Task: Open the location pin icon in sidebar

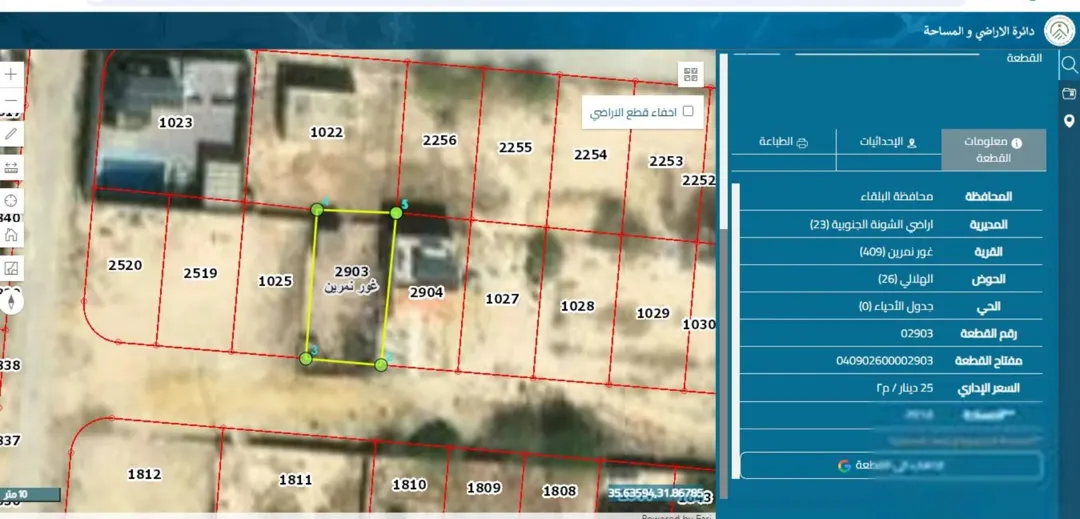Action: [x=1069, y=121]
